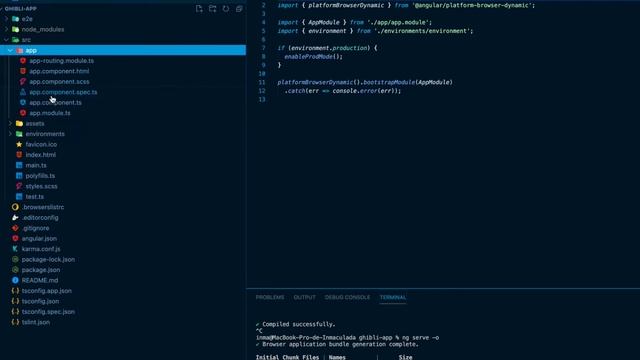
Task: Select the TERMINAL panel tab
Action: (393, 297)
